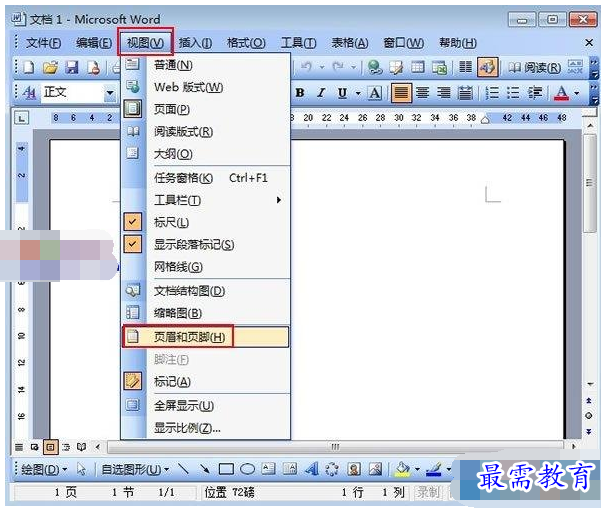Image resolution: width=601 pixels, height=508 pixels.
Task: Click the tab selector L box on ruler
Action: (21, 118)
